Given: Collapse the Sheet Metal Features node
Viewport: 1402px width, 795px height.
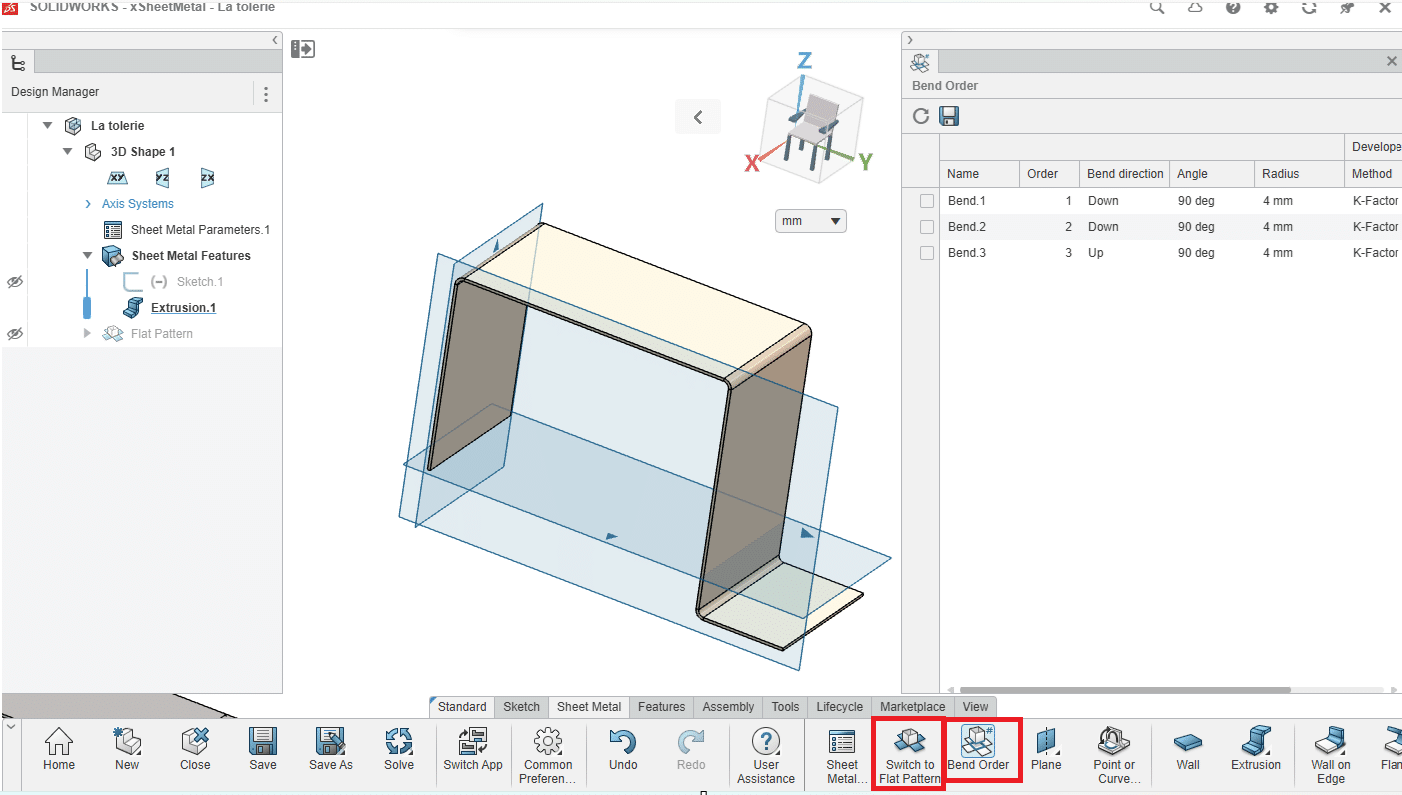Looking at the screenshot, I should (x=88, y=256).
